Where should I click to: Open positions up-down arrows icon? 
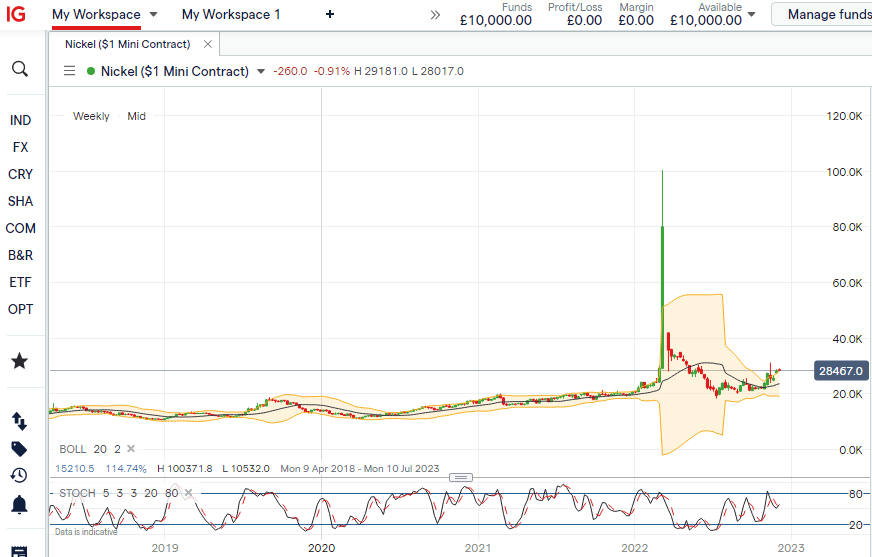click(x=19, y=421)
